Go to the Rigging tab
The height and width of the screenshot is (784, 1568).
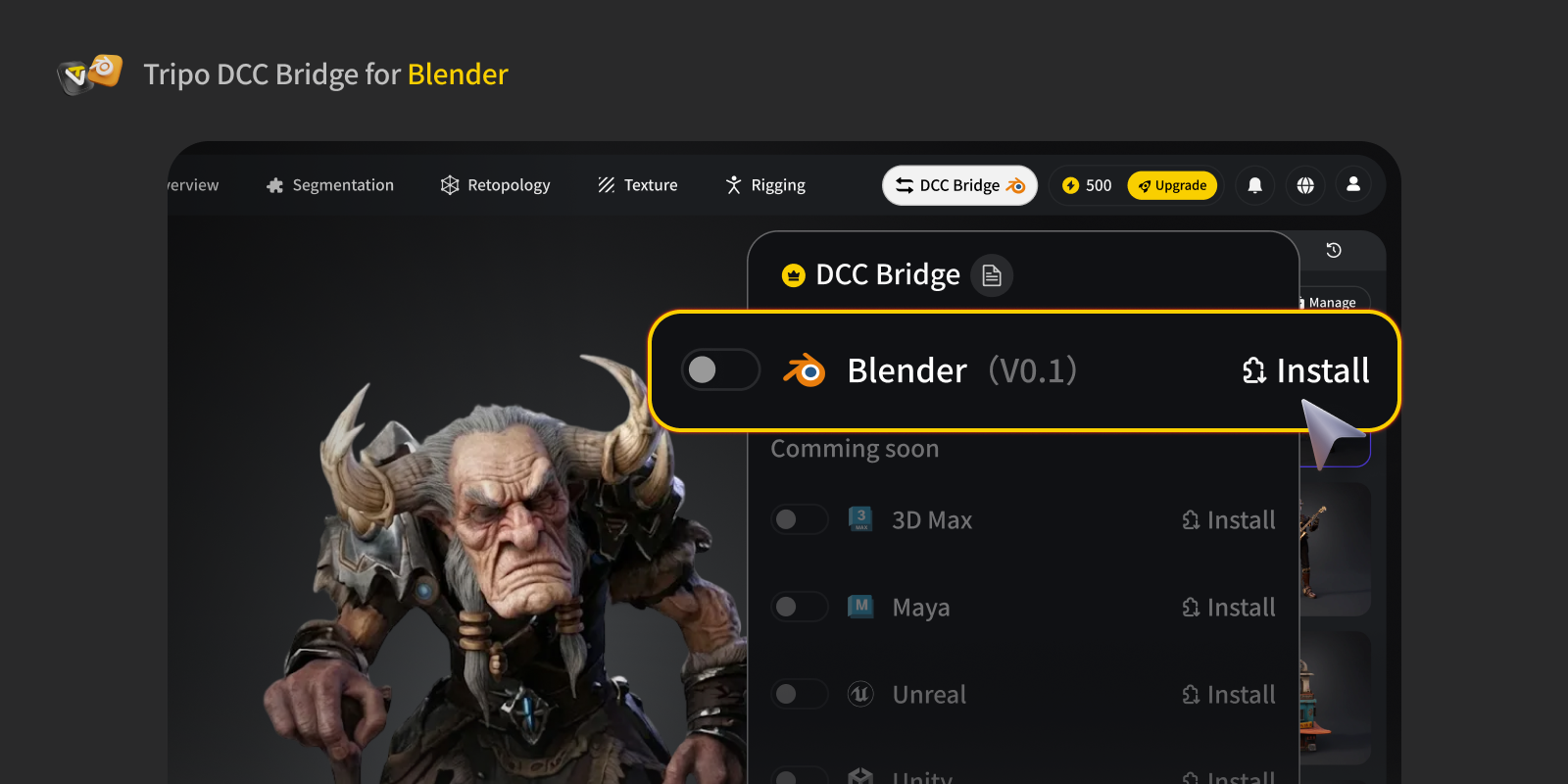pyautogui.click(x=765, y=185)
